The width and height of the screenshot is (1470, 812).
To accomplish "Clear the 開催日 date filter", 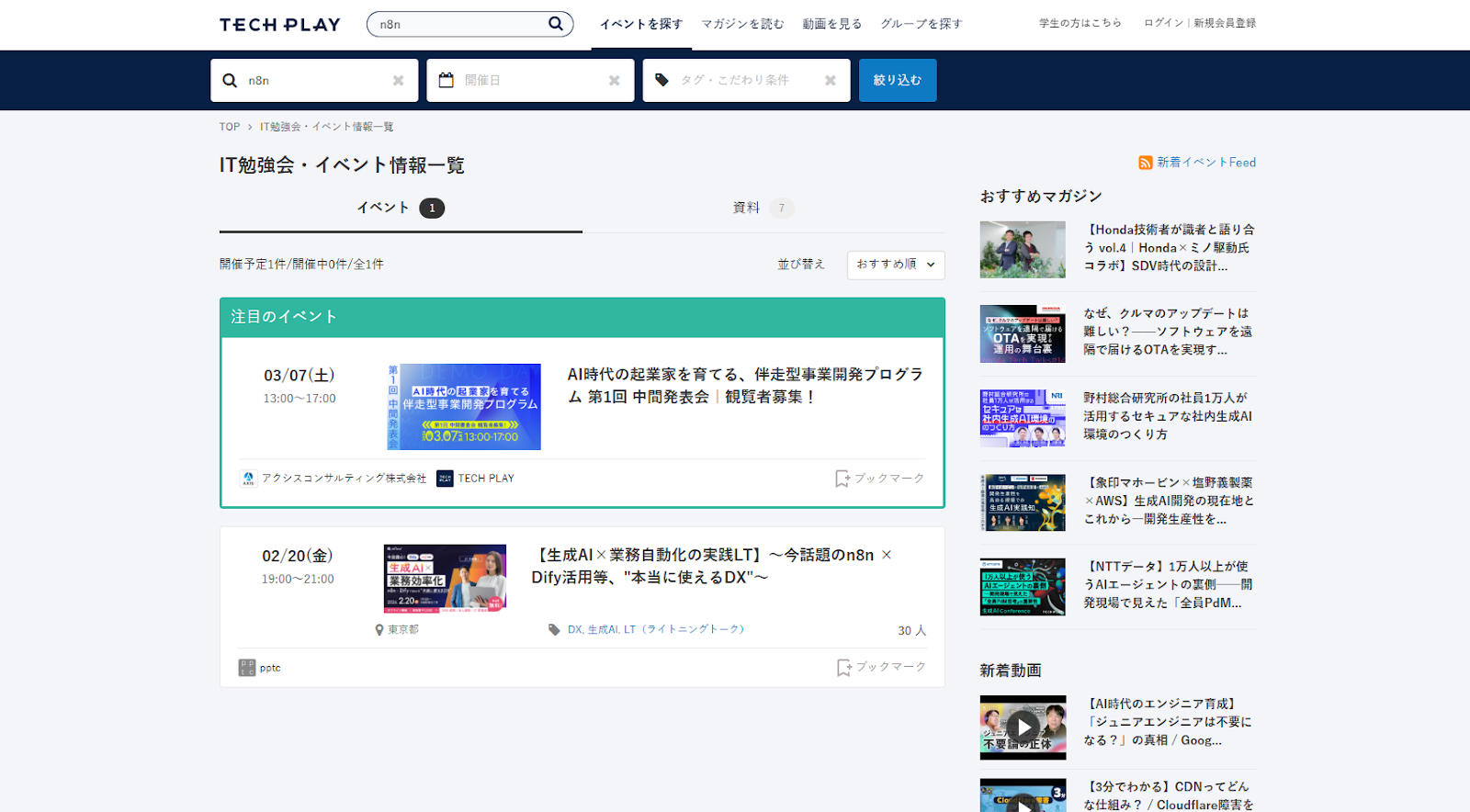I will [x=614, y=81].
